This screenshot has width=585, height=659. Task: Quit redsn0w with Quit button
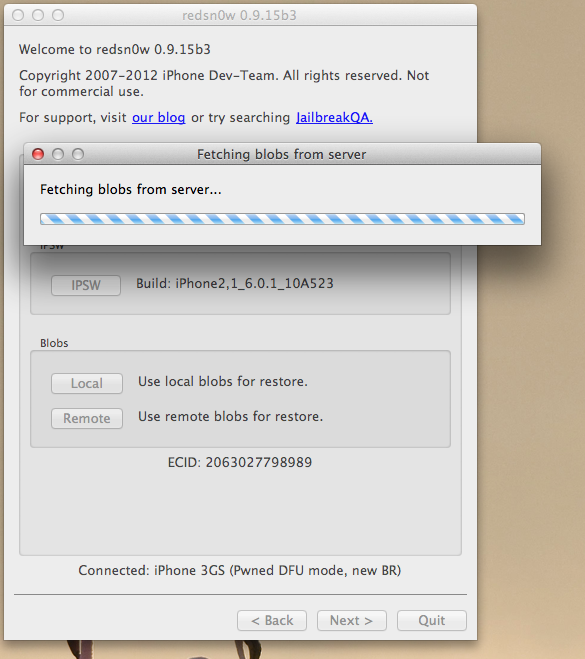pos(432,621)
